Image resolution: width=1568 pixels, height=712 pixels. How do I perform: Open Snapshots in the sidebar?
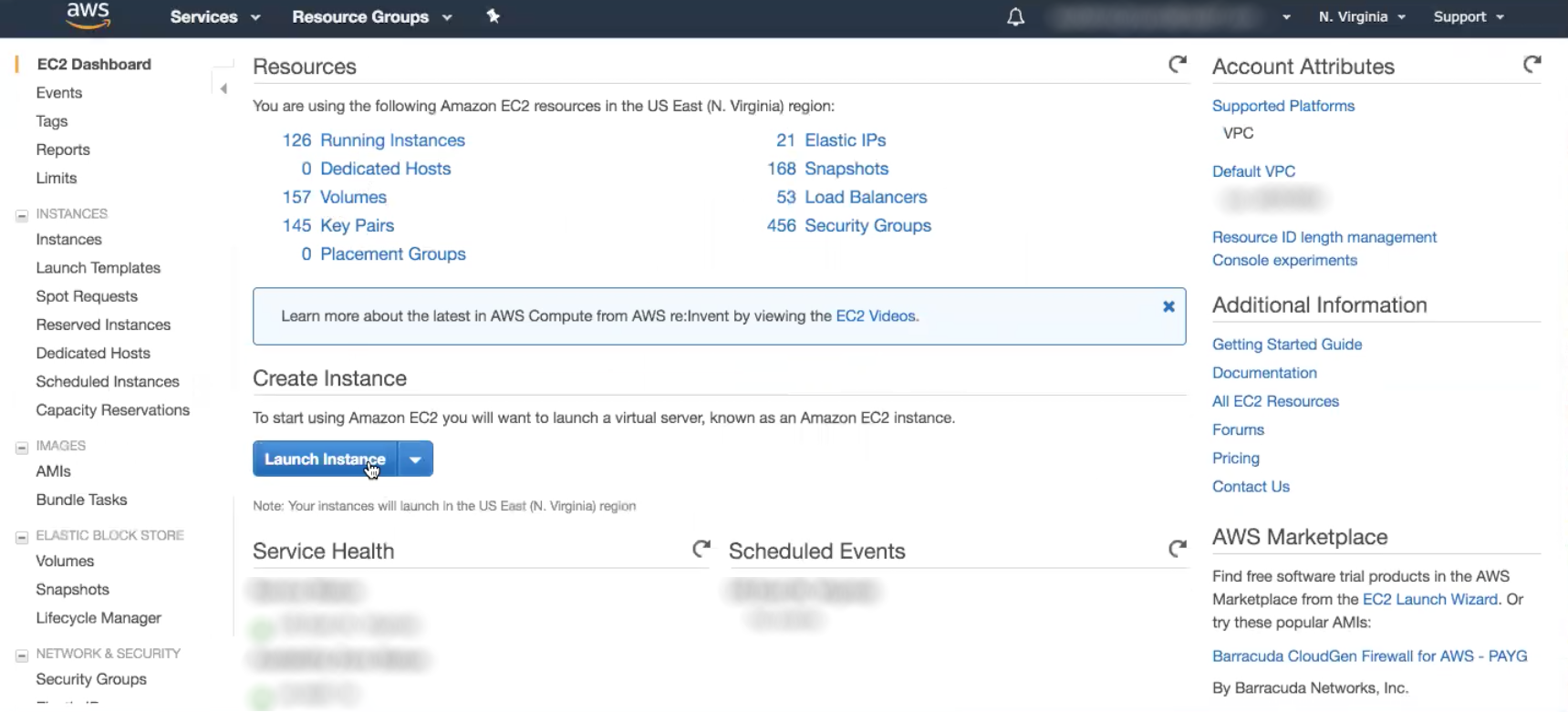pyautogui.click(x=73, y=589)
